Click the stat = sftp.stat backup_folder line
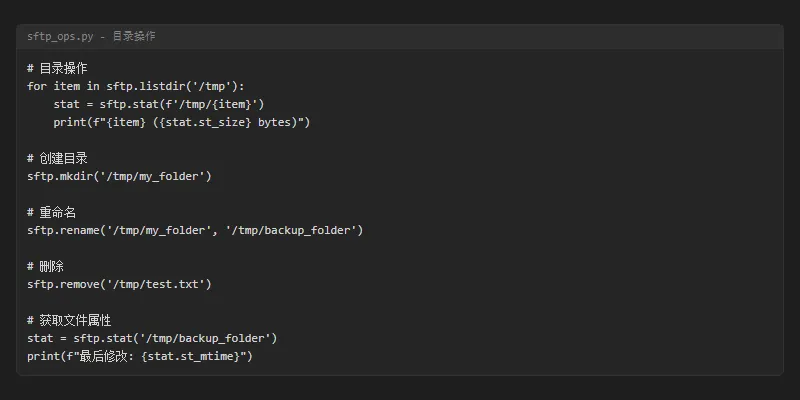The height and width of the screenshot is (400, 800). [152, 338]
